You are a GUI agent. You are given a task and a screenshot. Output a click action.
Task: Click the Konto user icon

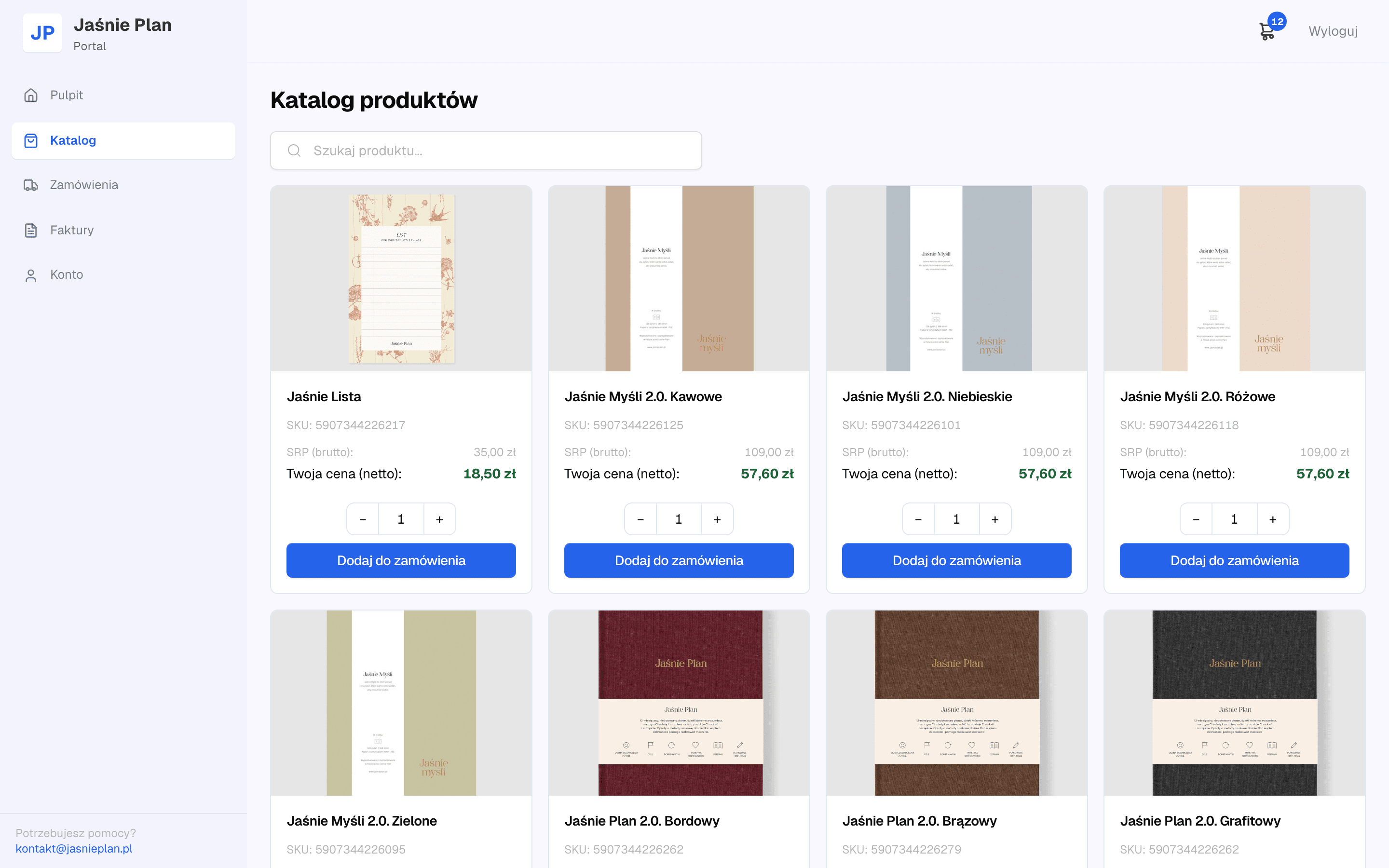(x=31, y=275)
